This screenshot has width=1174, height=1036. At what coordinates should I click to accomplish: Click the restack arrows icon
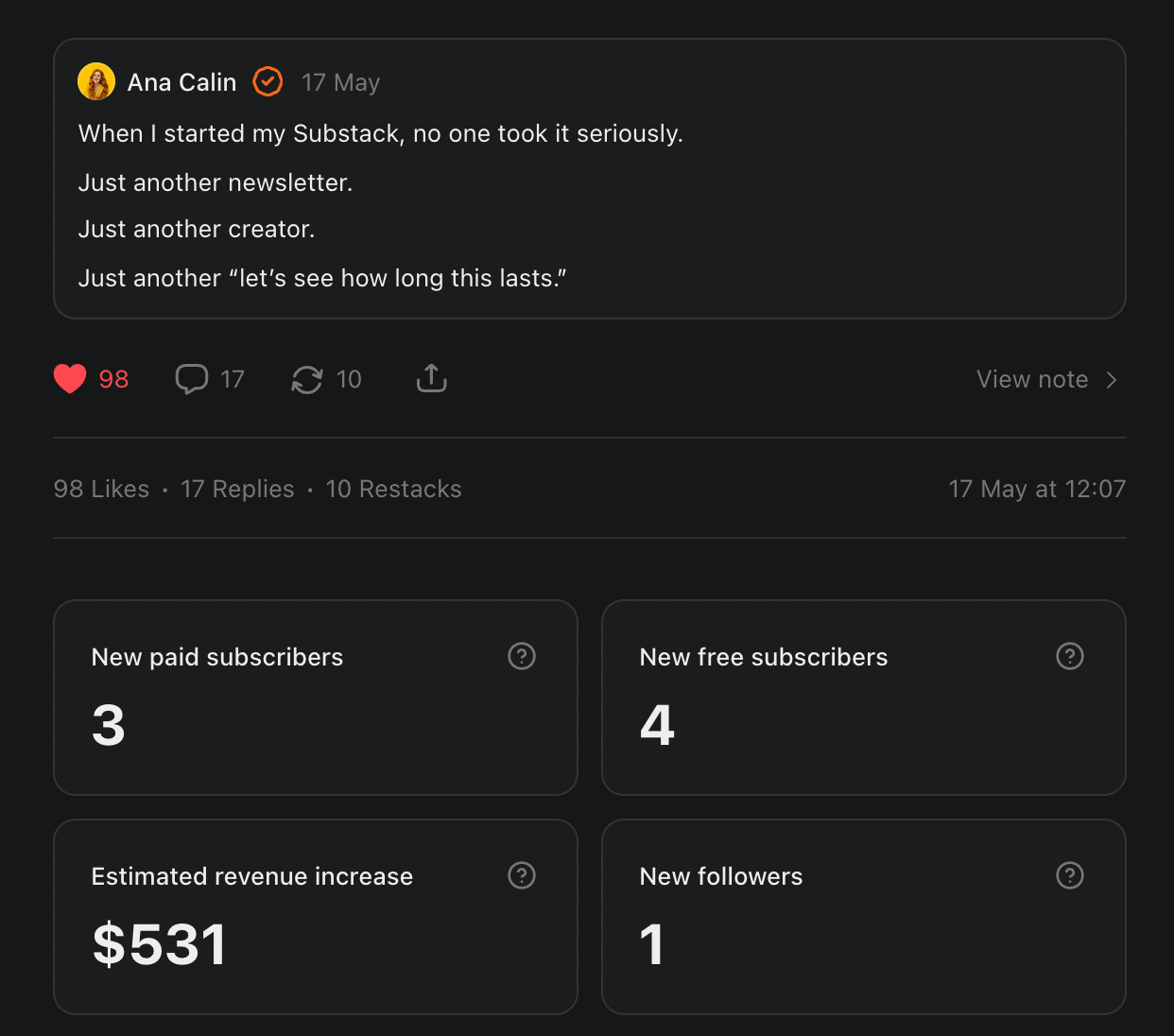pos(307,379)
